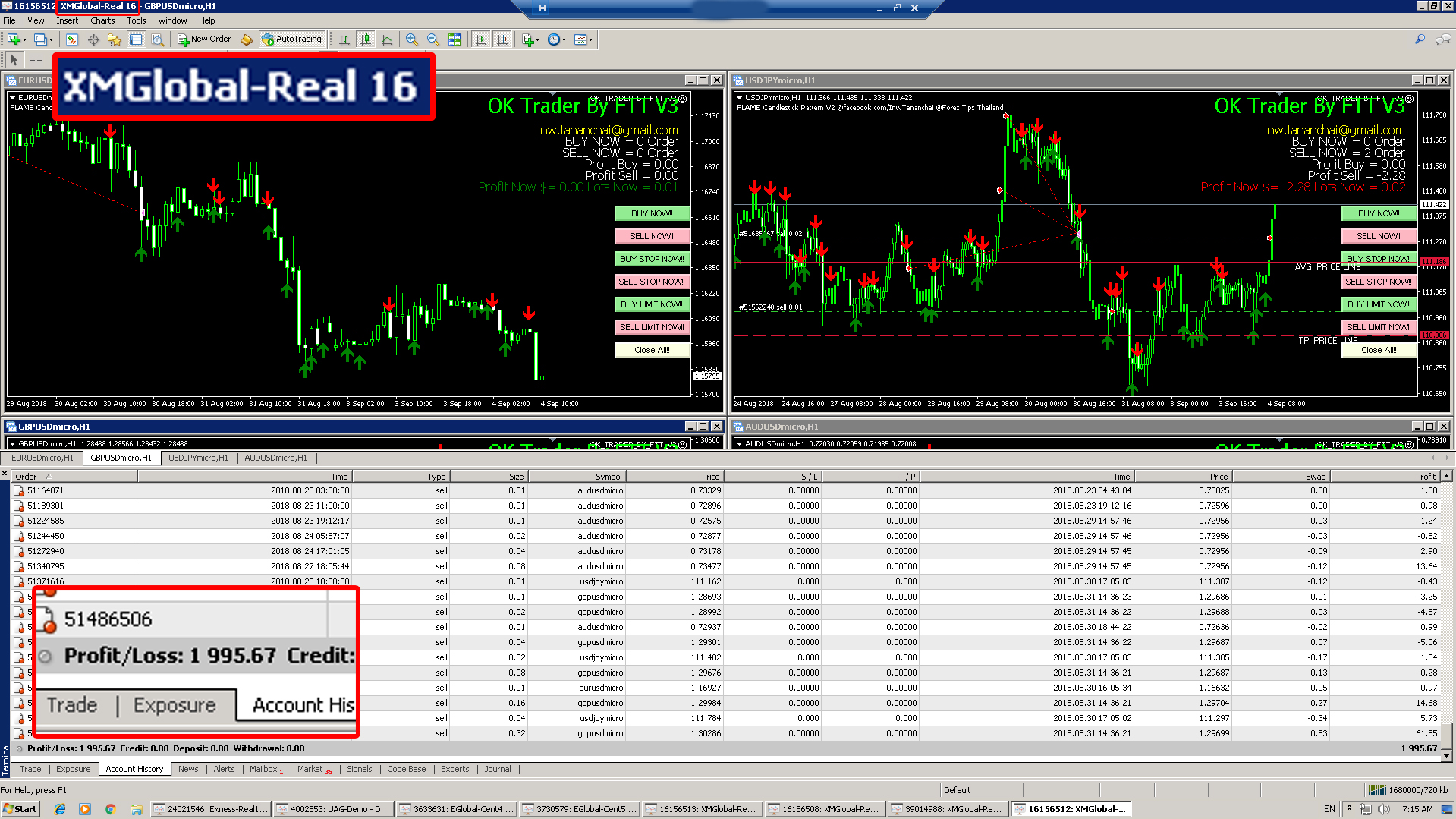The image size is (1456, 819).
Task: Switch to 24021546: Exness-Real1 taskbar window
Action: point(211,809)
